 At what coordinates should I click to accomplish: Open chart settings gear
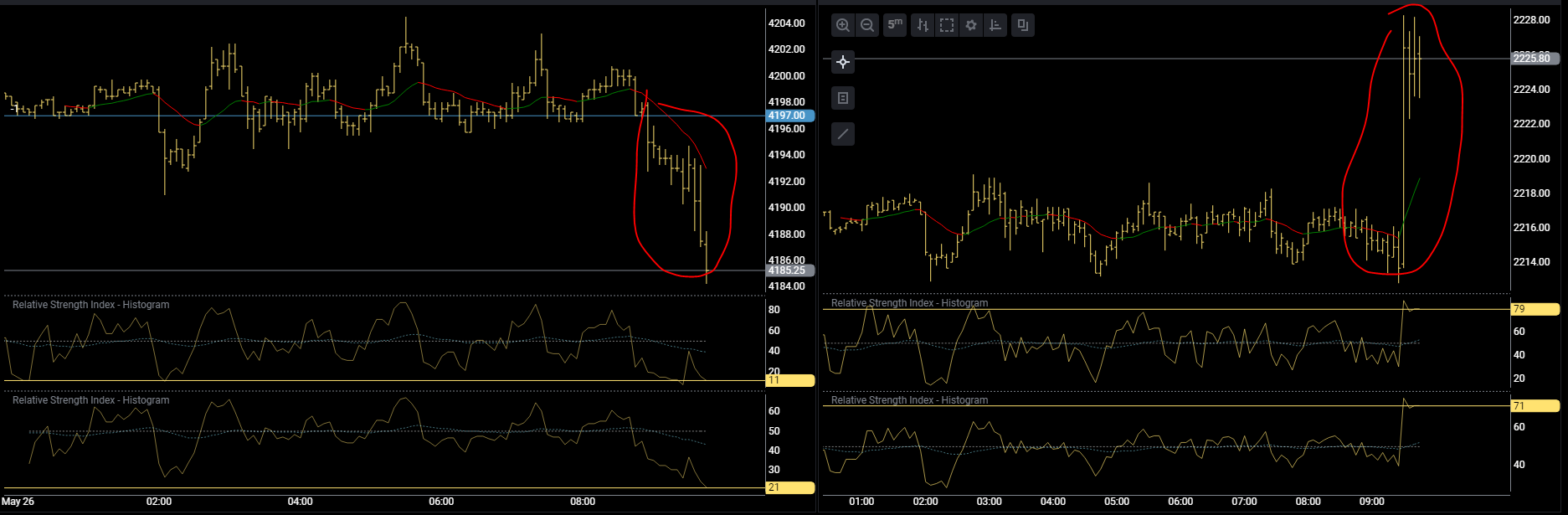(x=971, y=25)
